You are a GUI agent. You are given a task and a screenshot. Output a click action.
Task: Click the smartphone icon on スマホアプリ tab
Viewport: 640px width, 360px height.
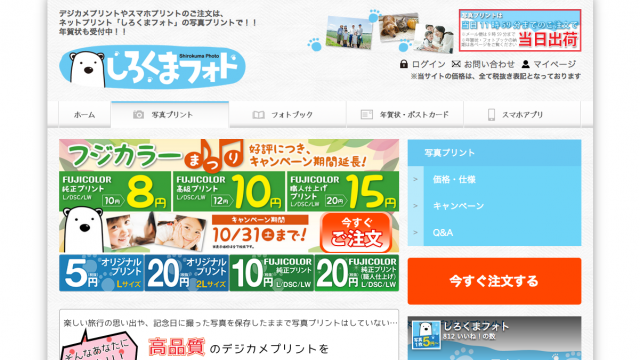pyautogui.click(x=491, y=115)
